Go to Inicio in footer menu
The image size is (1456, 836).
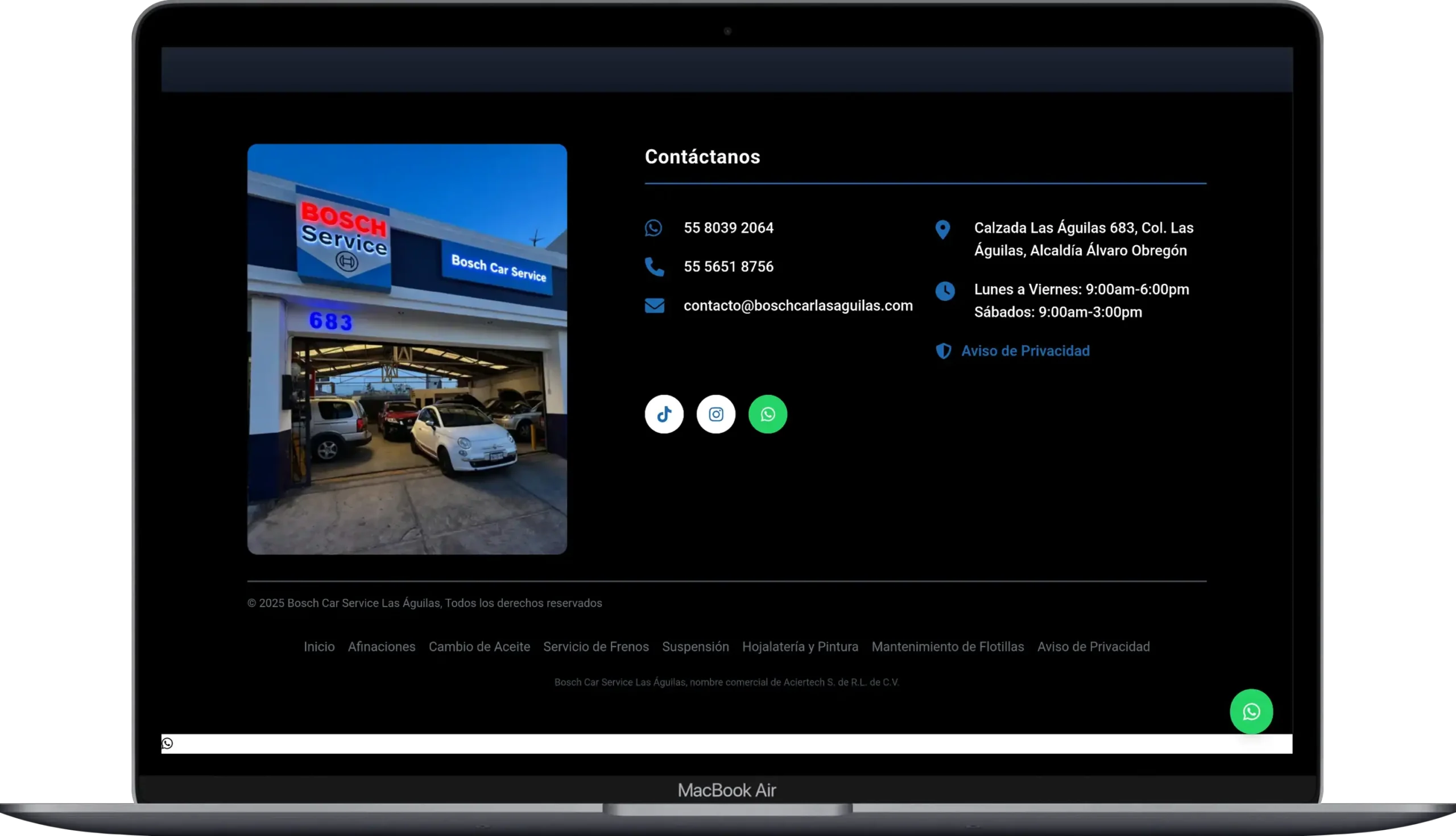point(318,647)
